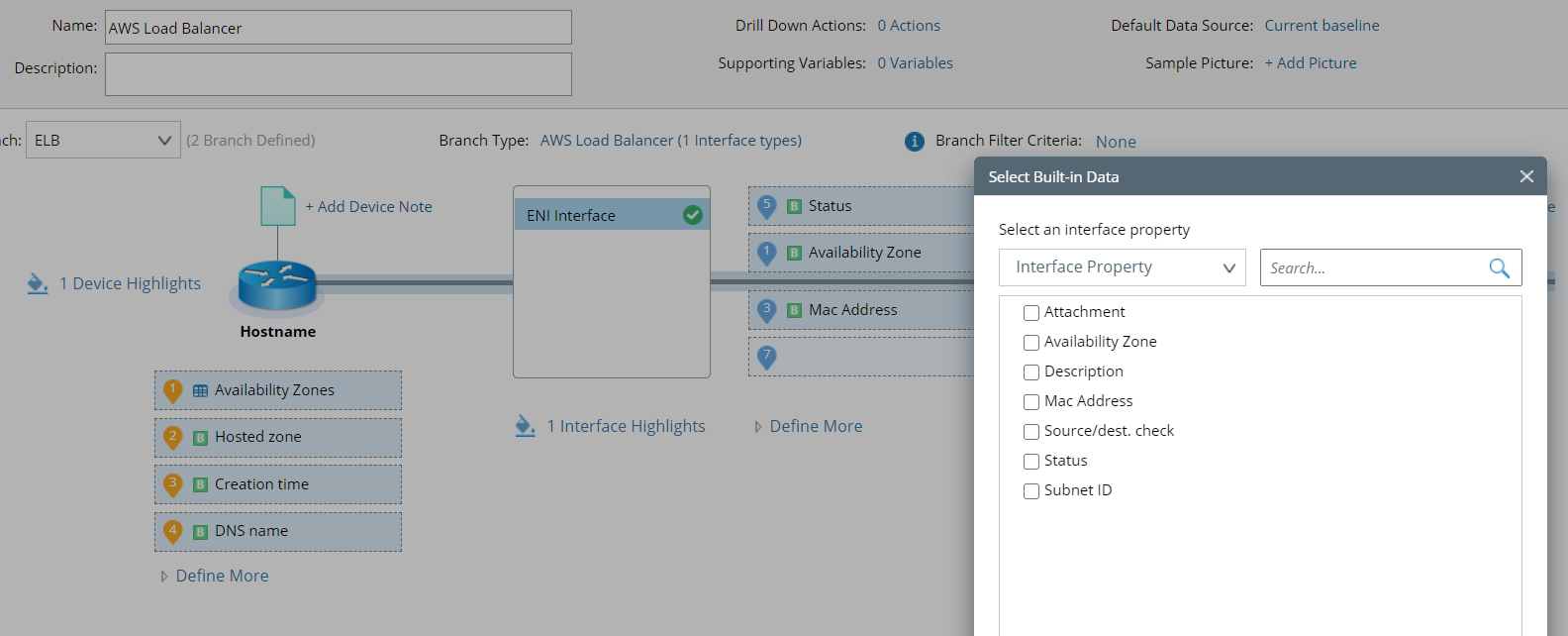Expand Define More under device variables
The height and width of the screenshot is (636, 1568).
(222, 576)
